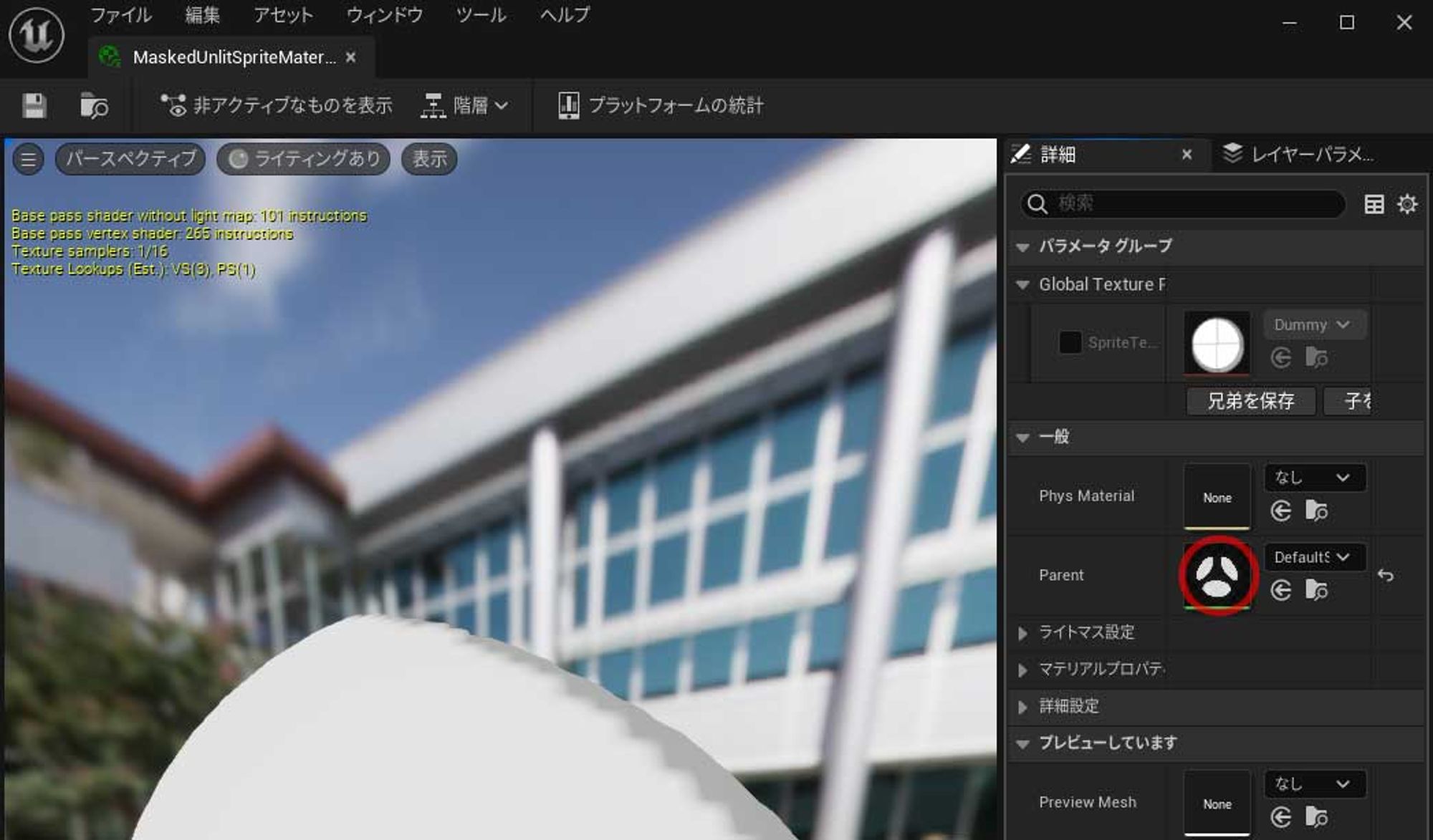1433x840 pixels.
Task: Save the material instance with floppy icon
Action: (x=34, y=106)
